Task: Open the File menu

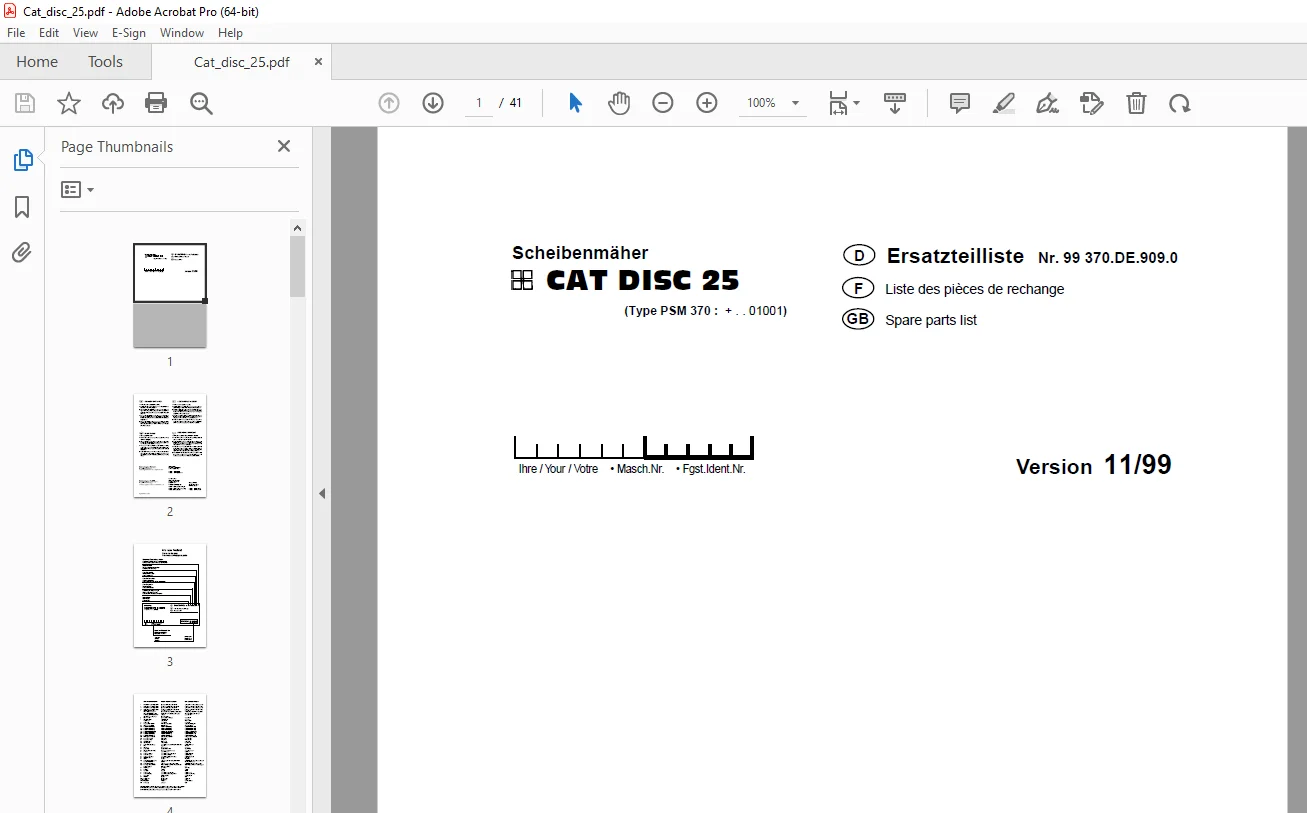Action: tap(16, 33)
